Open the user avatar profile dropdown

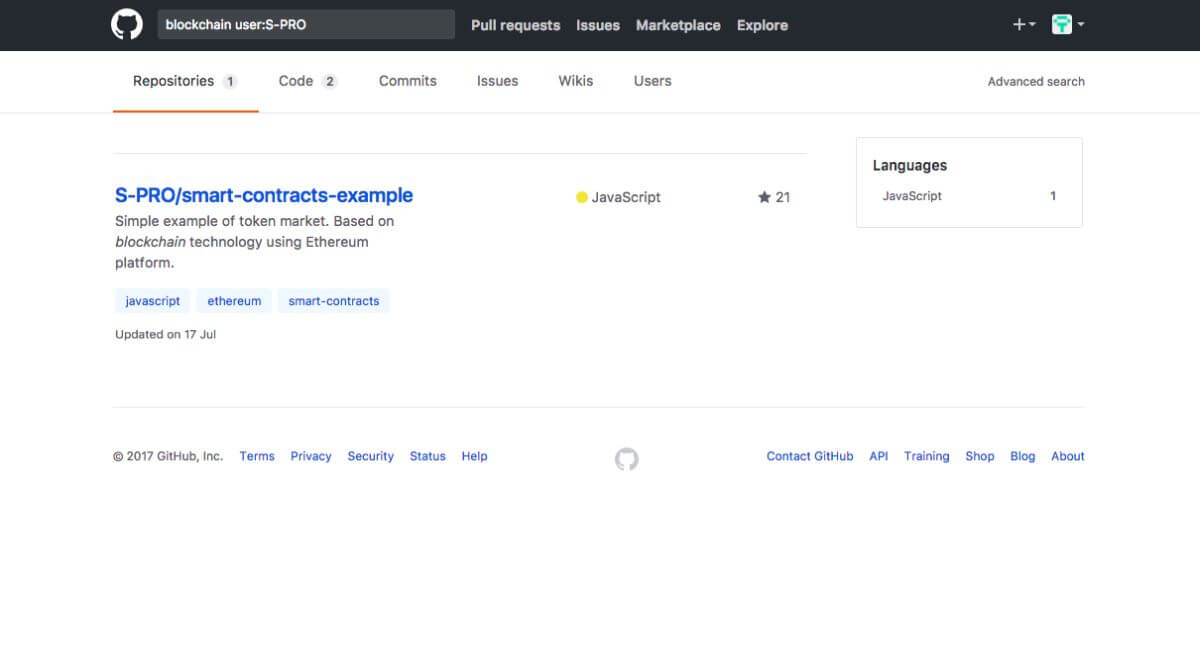[x=1067, y=25]
